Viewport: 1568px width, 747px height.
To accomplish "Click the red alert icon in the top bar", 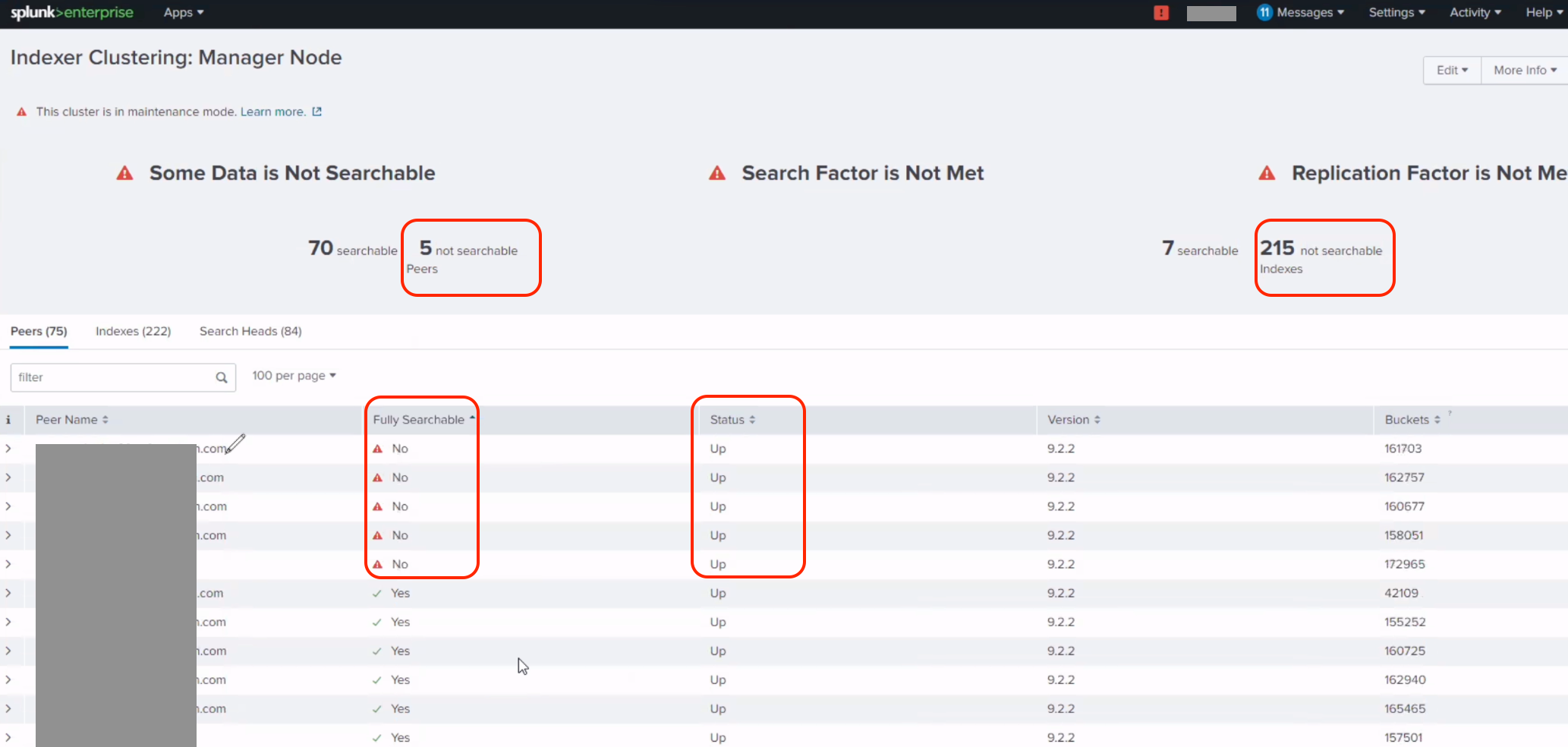I will click(1160, 12).
